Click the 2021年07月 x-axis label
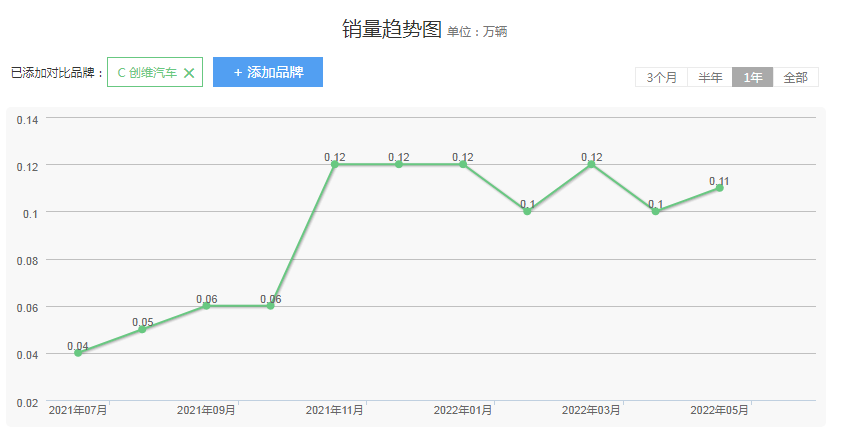 78,410
